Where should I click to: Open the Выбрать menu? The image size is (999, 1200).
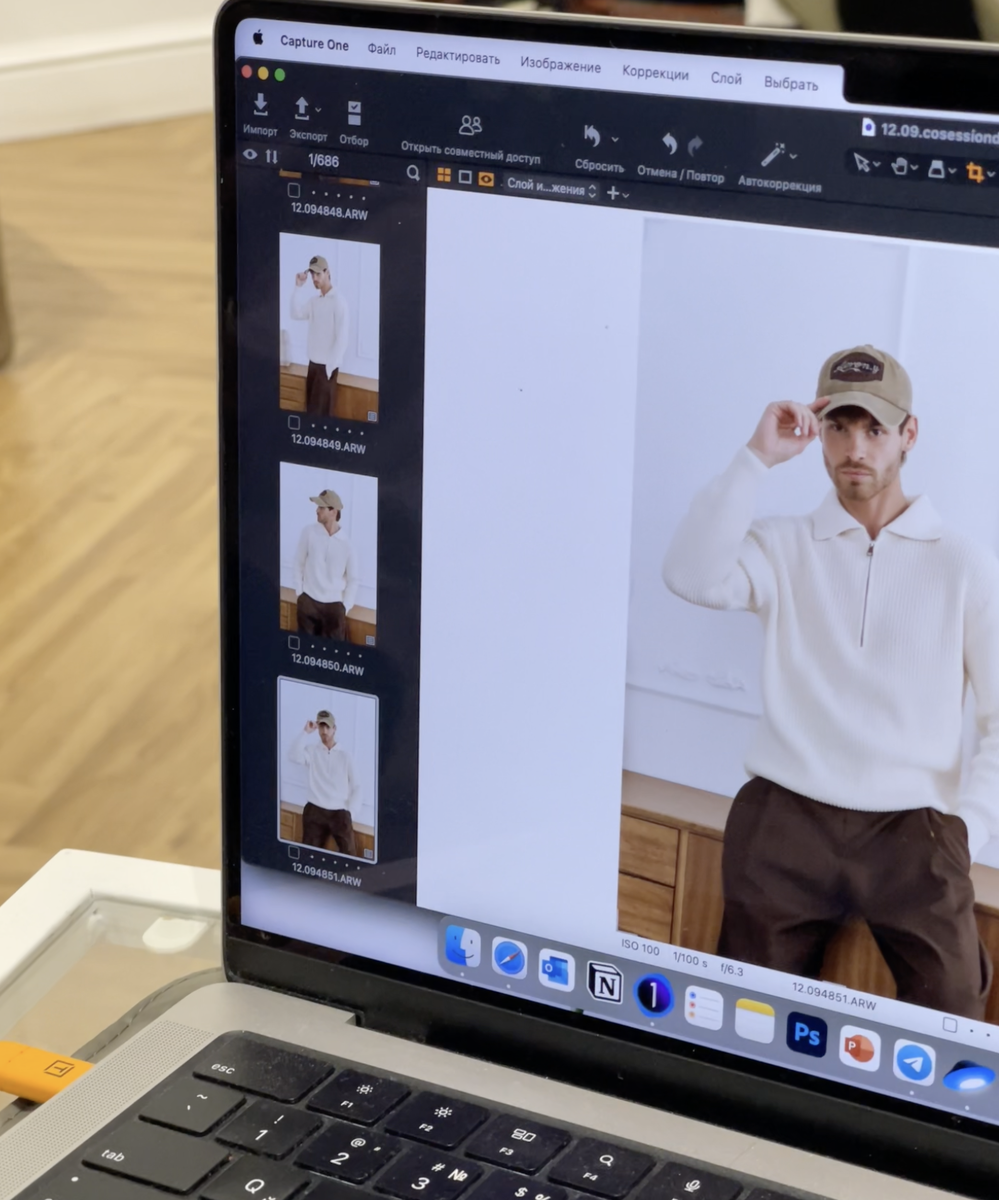click(x=791, y=84)
